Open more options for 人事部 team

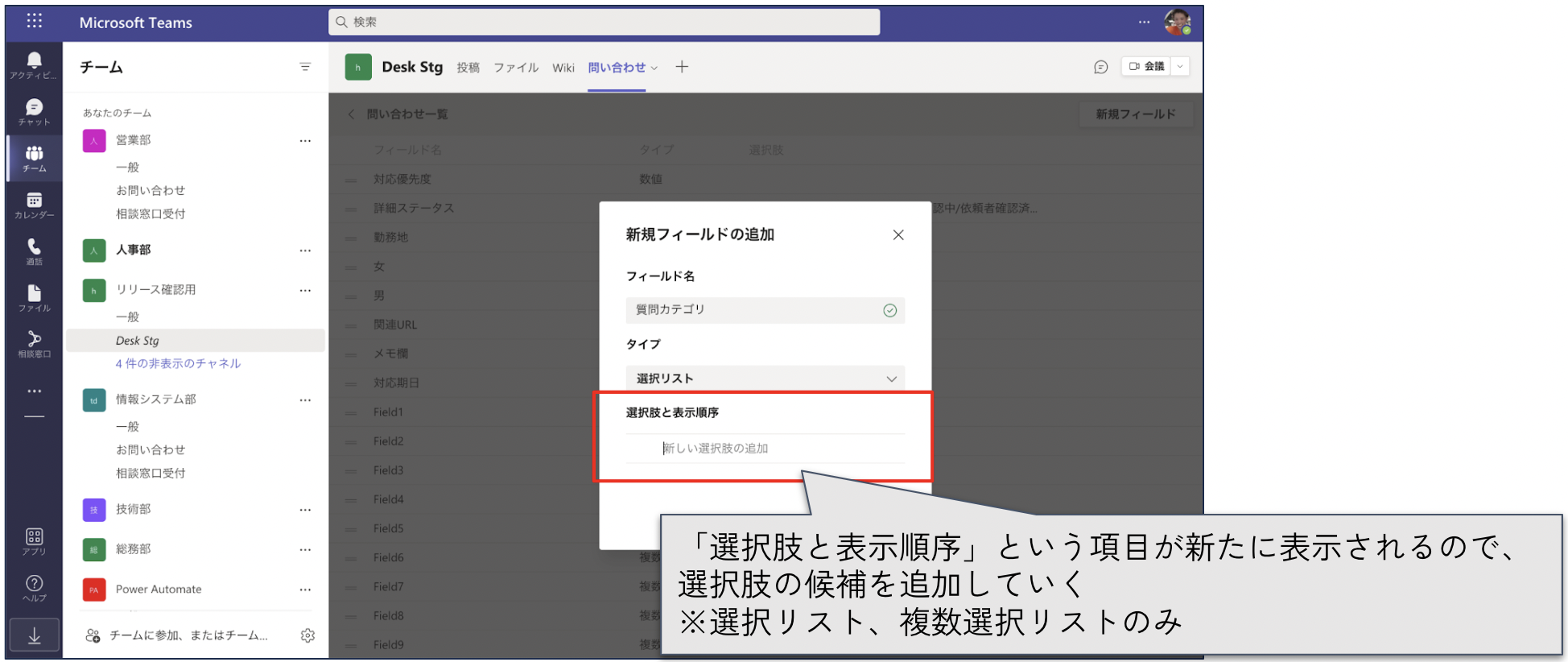click(305, 250)
